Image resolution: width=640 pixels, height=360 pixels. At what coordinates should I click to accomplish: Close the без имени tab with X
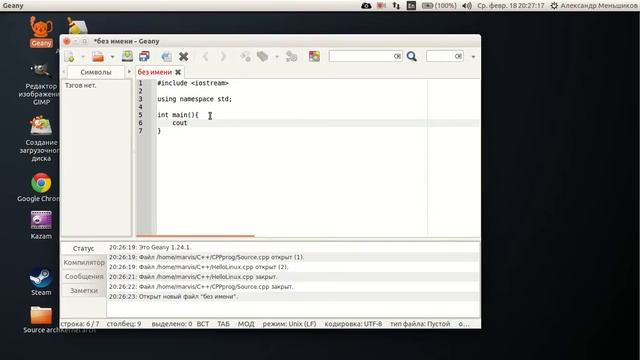(x=178, y=72)
